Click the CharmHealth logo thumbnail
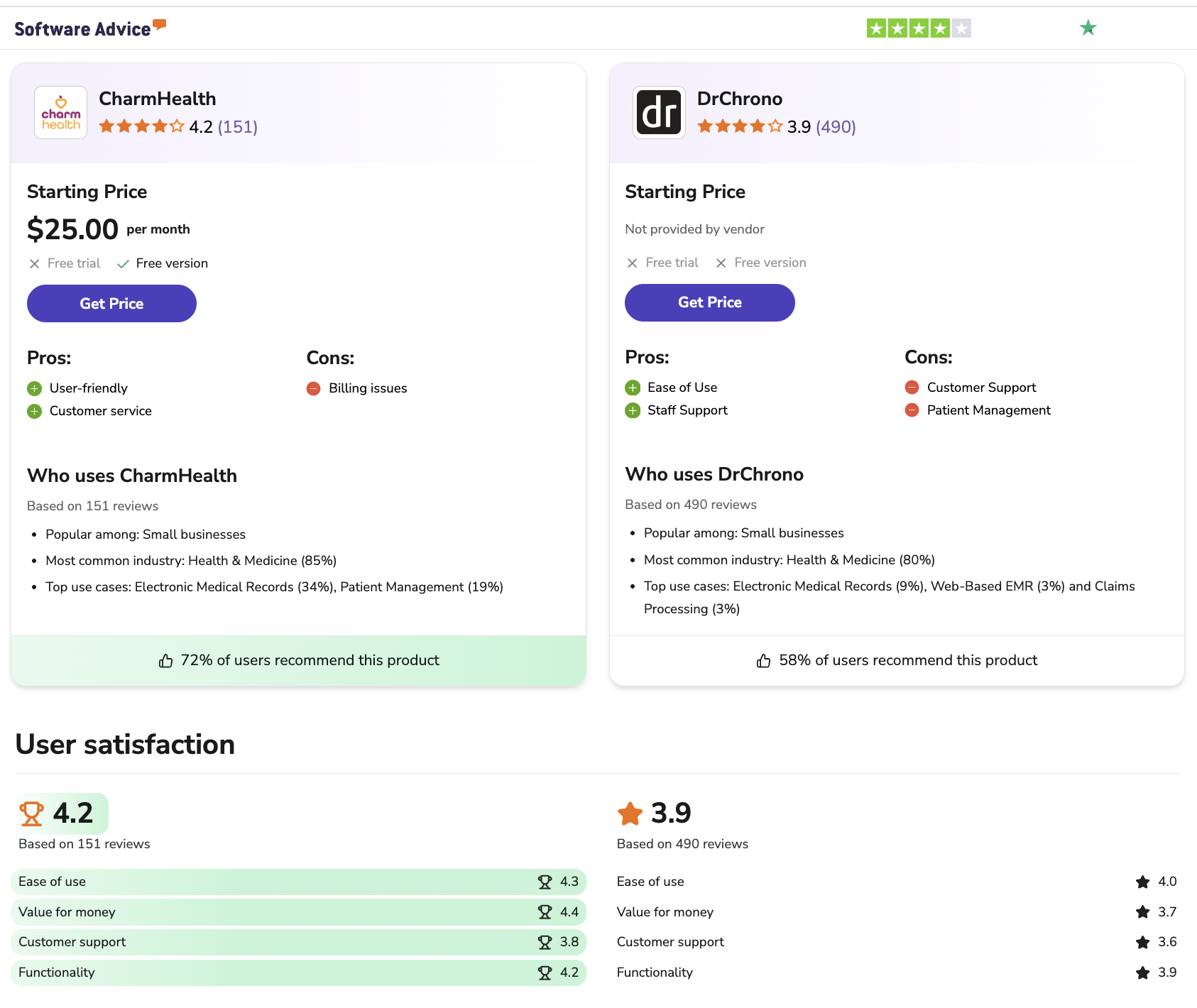 [x=61, y=112]
